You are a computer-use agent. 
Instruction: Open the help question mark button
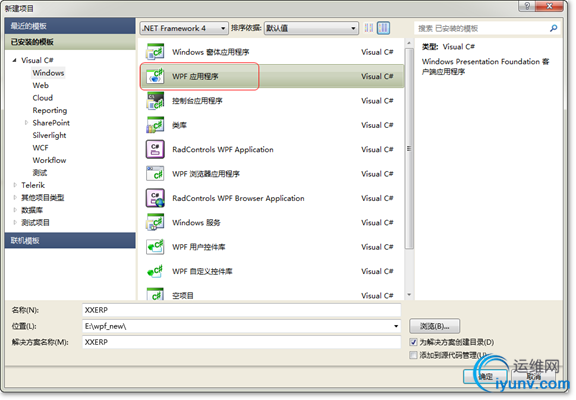pos(527,6)
